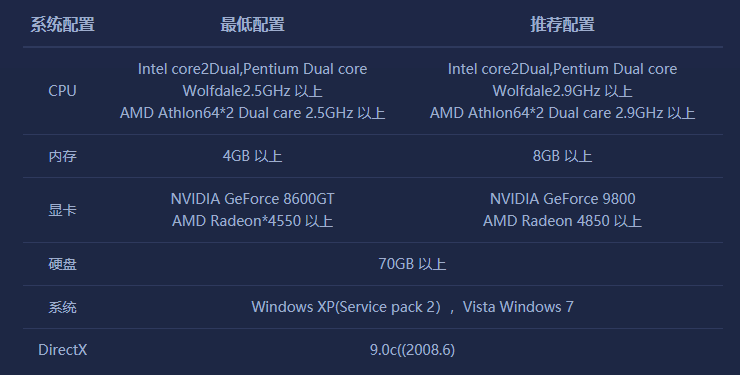Click the AMD Radeon 4850 以上 text

coord(562,221)
